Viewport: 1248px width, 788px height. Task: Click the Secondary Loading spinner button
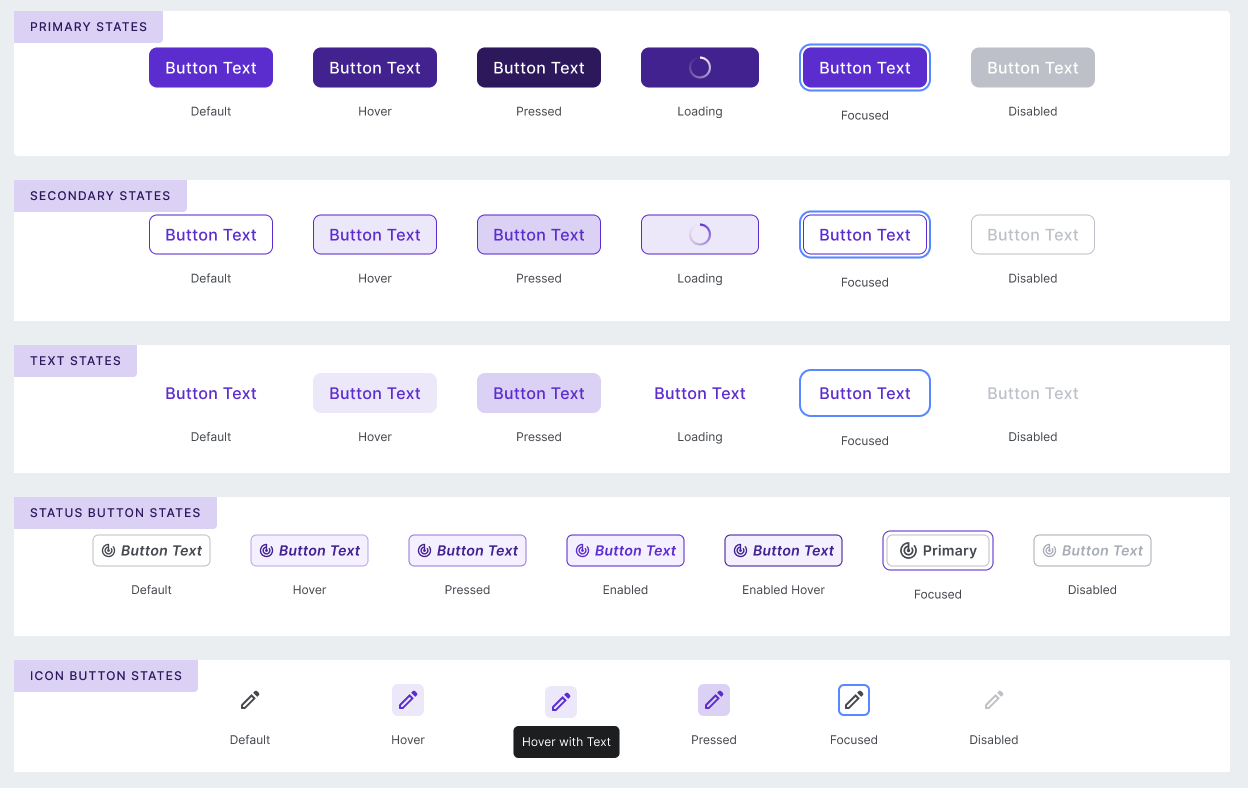tap(700, 235)
